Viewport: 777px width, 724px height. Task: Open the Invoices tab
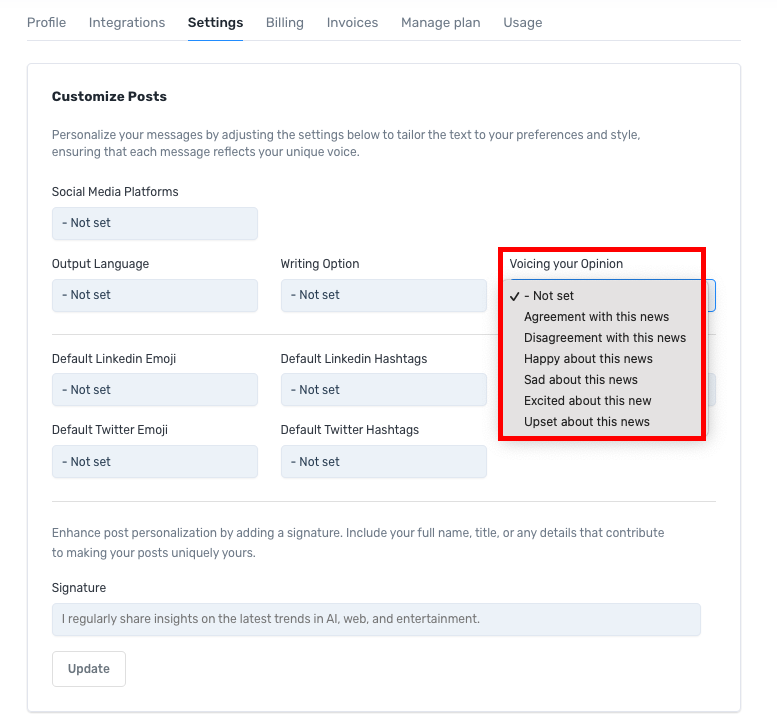352,22
